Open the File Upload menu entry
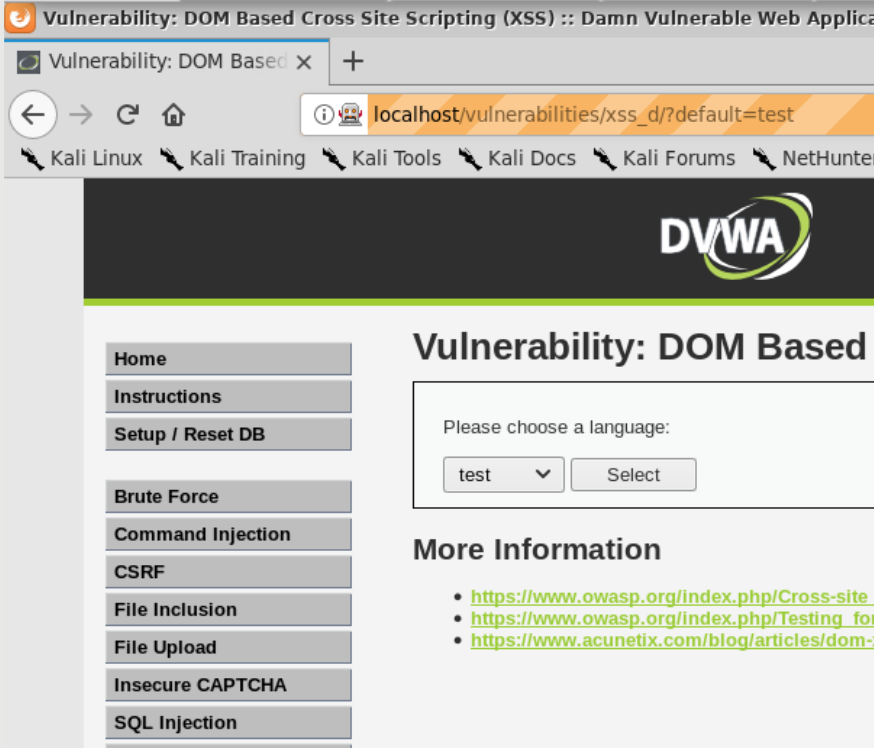The width and height of the screenshot is (874, 748). point(228,648)
